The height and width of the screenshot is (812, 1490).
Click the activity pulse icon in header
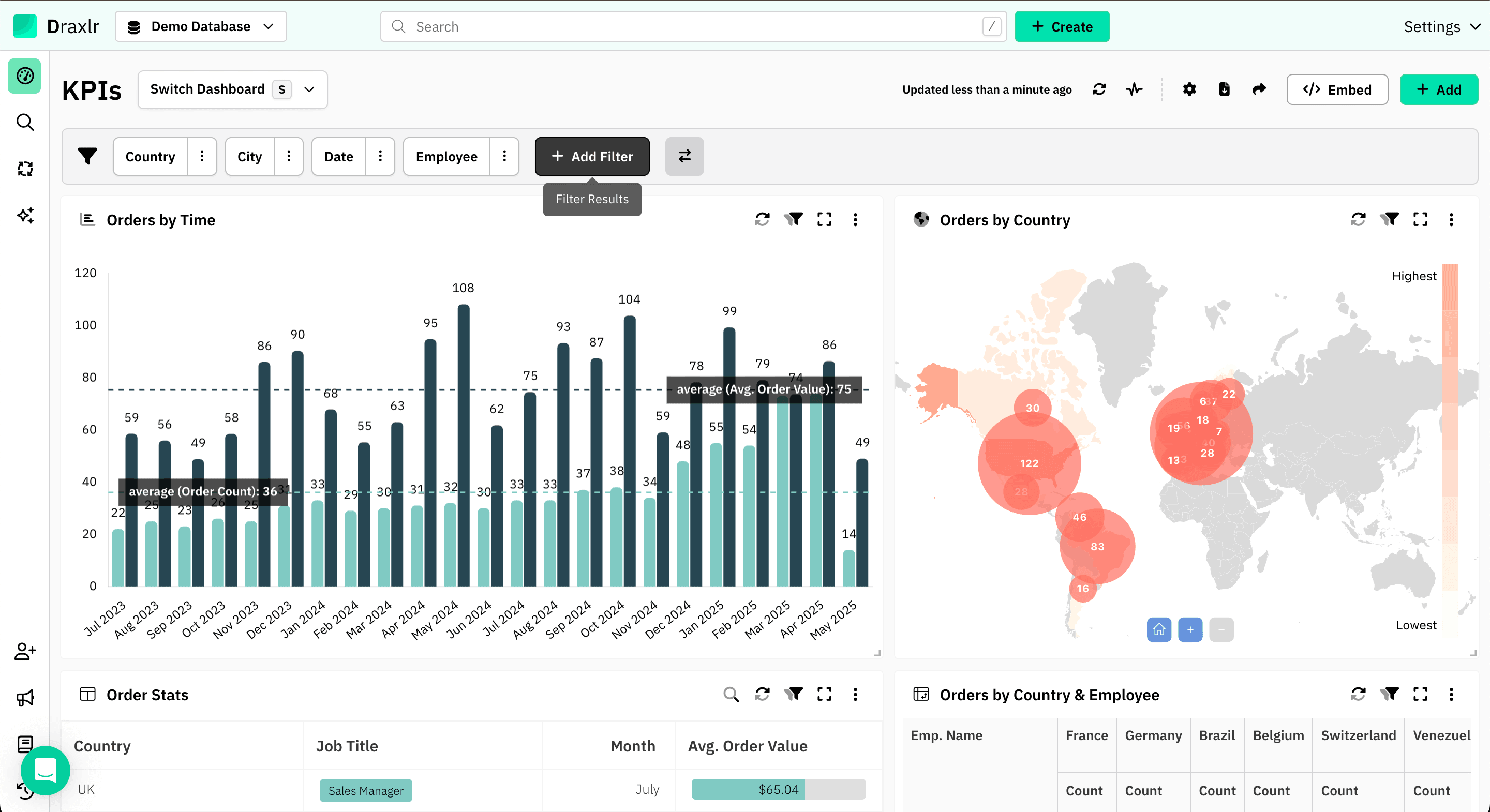point(1134,89)
